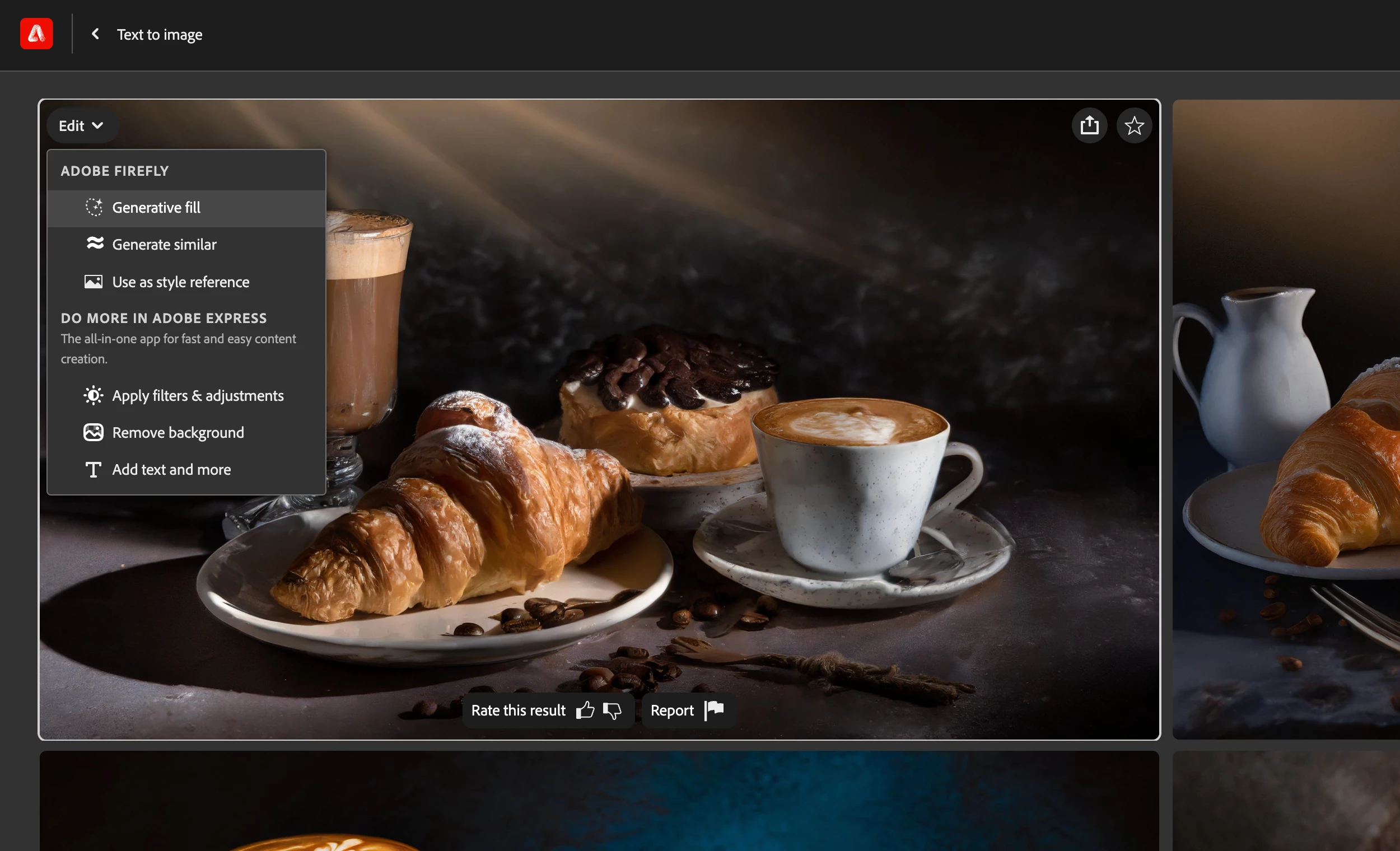The image size is (1400, 851).
Task: Collapse the Edit dropdown menu
Action: pyautogui.click(x=81, y=125)
